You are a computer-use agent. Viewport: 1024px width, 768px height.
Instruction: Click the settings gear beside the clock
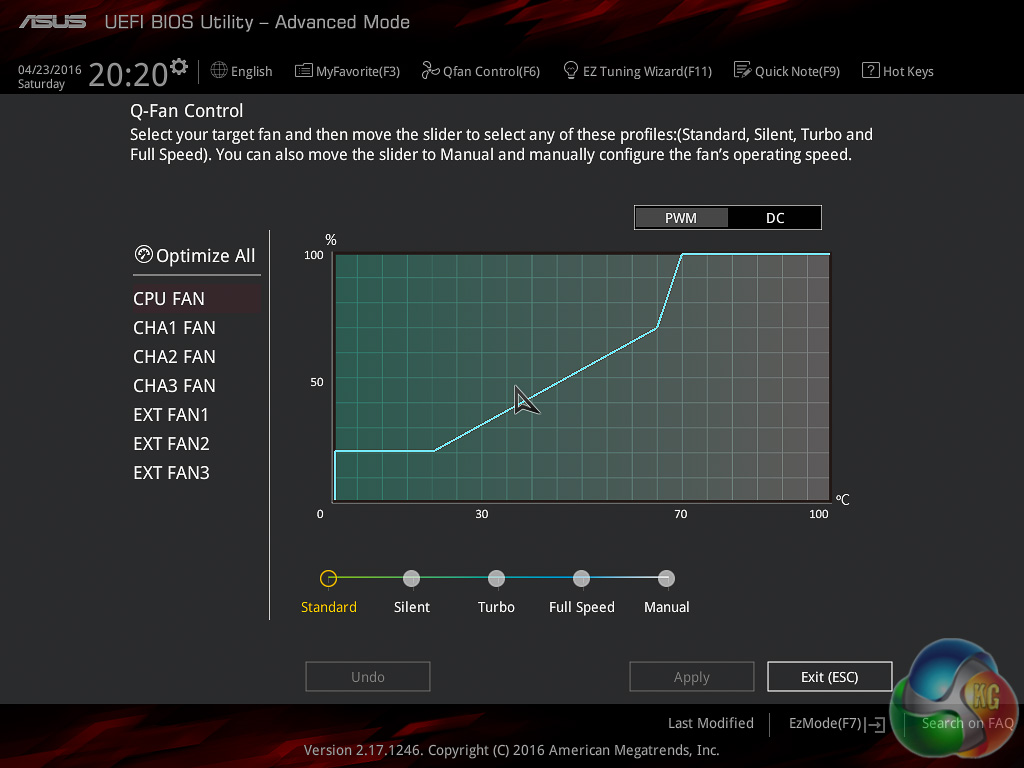178,67
